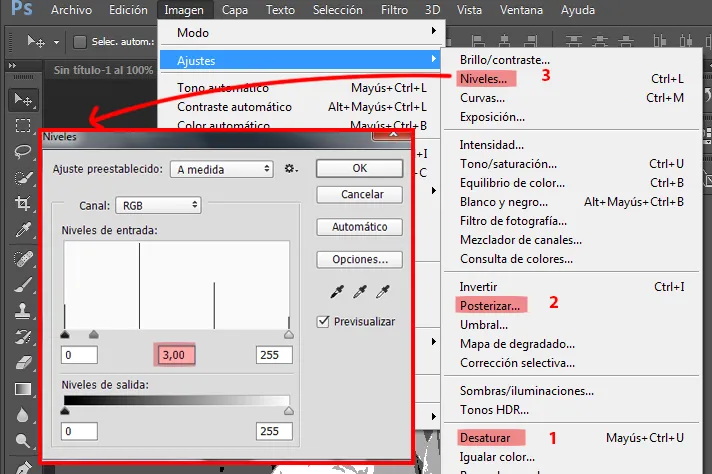Open the Archivo menu
This screenshot has width=712, height=474.
[71, 10]
